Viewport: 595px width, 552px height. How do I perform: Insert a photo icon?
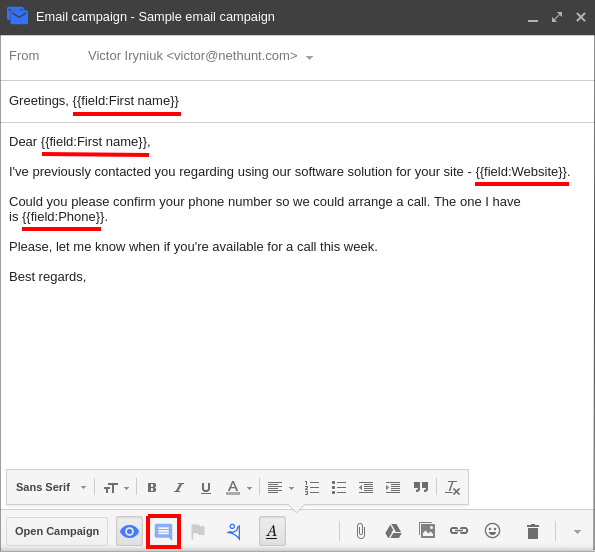coord(427,530)
